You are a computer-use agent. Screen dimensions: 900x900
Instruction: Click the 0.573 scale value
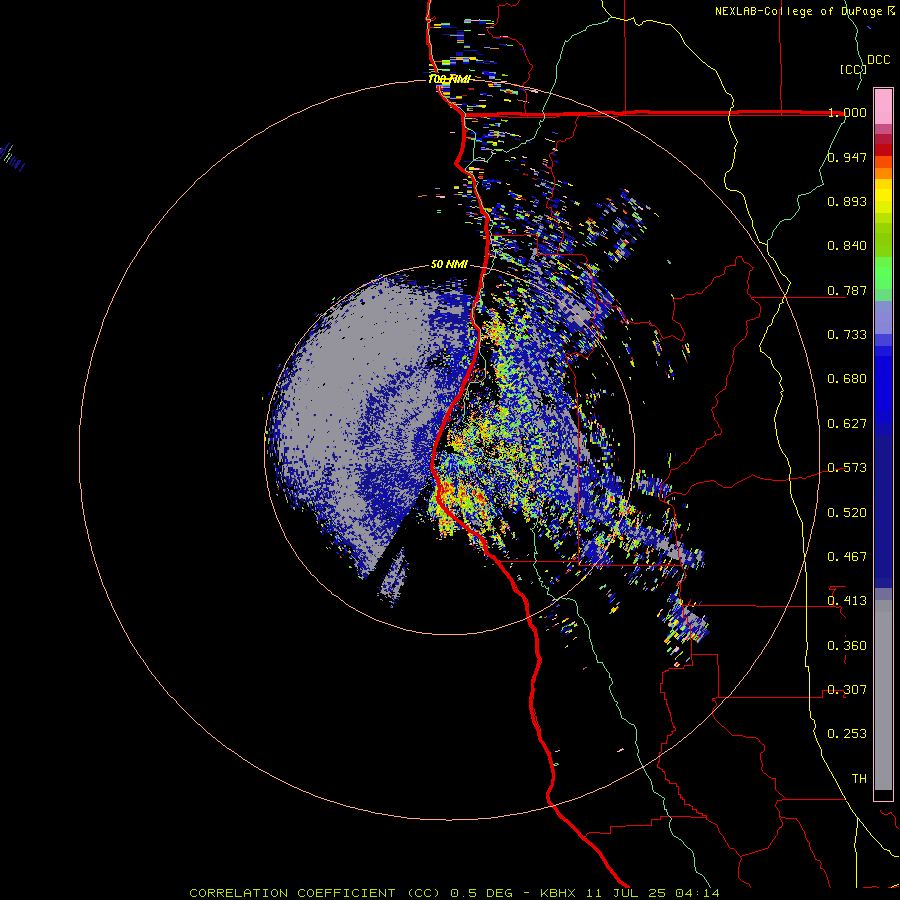tap(847, 468)
